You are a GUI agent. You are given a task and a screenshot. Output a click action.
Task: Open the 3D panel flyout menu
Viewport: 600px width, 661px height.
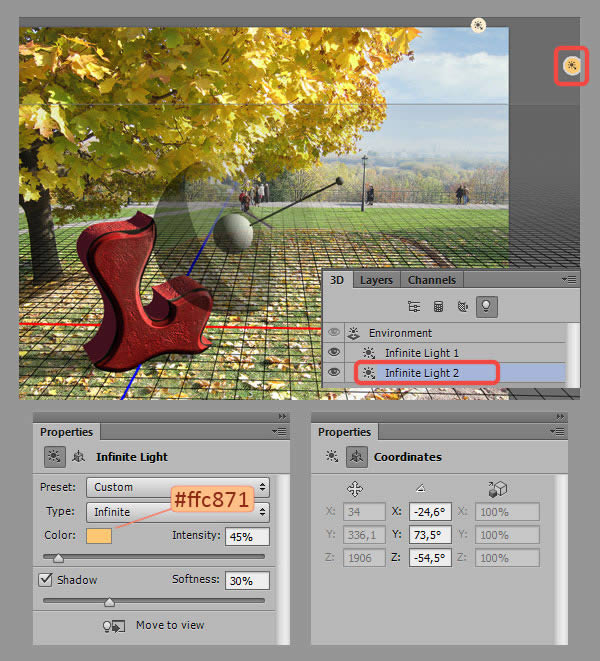[569, 280]
